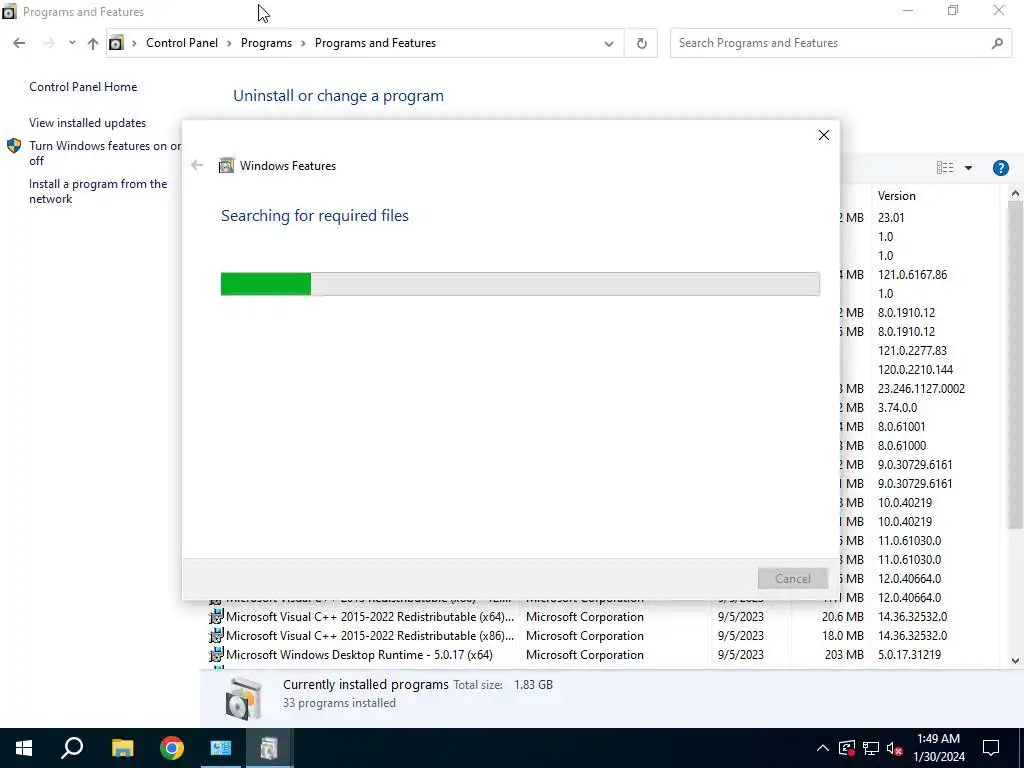Image resolution: width=1024 pixels, height=768 pixels.
Task: Click the search magnifier icon
Action: (997, 43)
